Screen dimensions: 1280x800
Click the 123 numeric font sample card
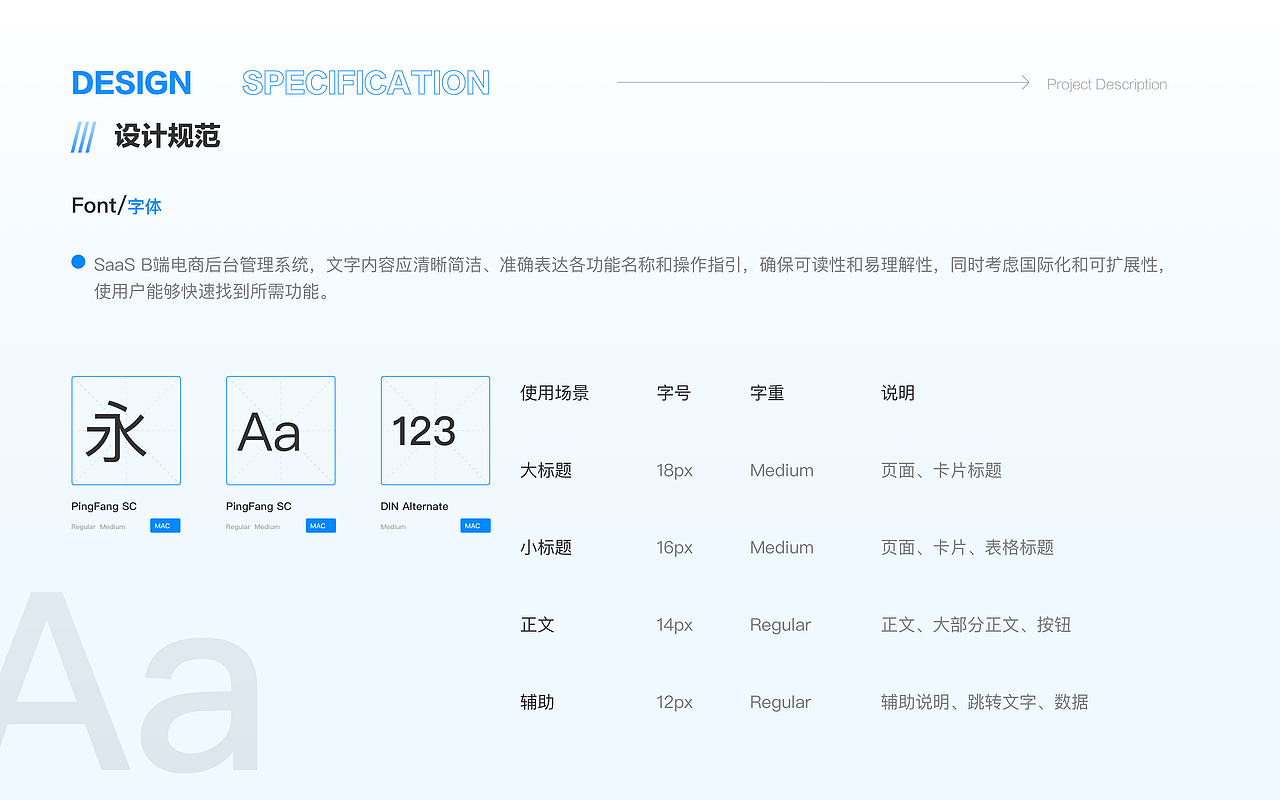436,431
